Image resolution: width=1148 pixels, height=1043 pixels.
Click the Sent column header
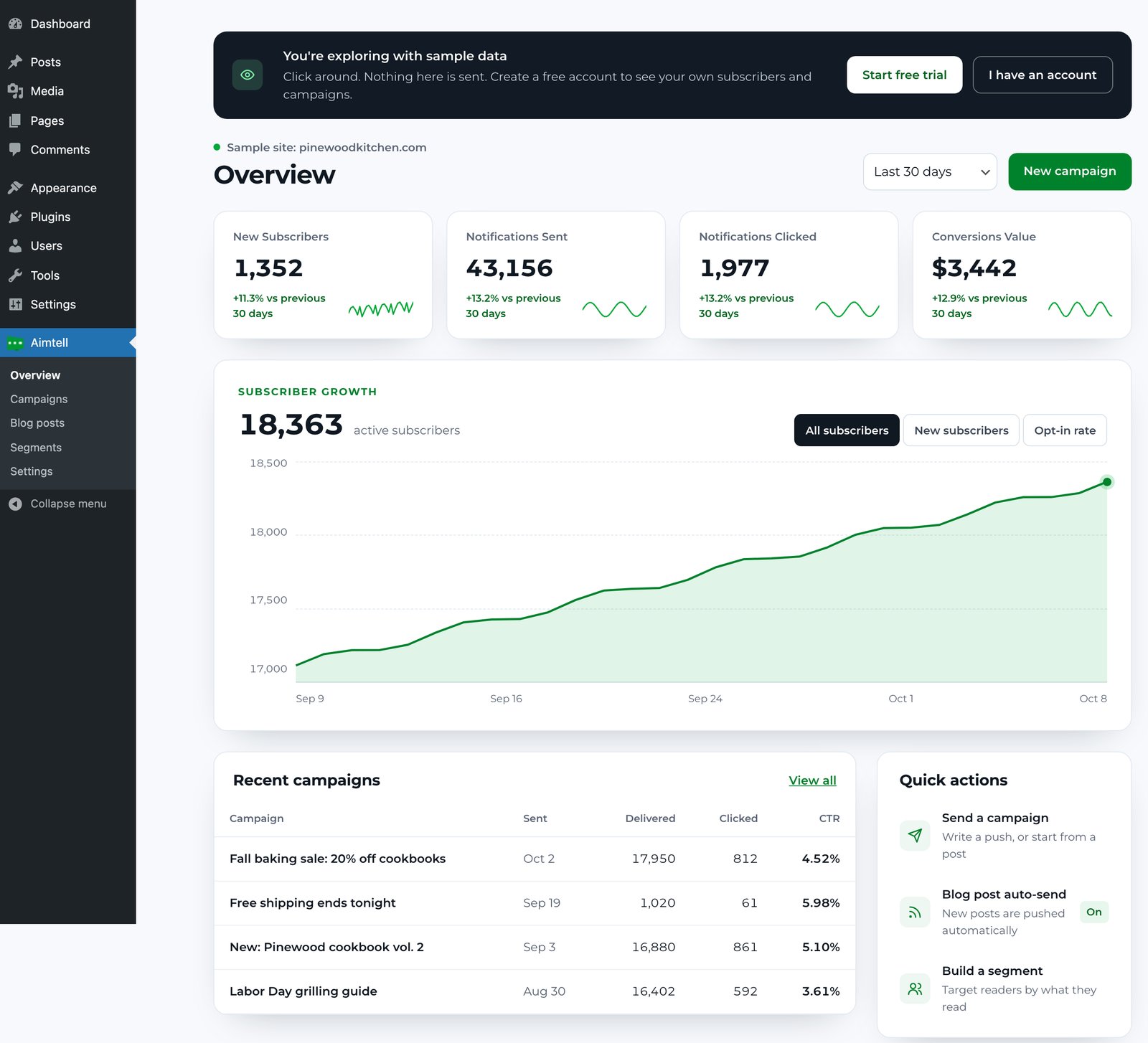coord(535,818)
